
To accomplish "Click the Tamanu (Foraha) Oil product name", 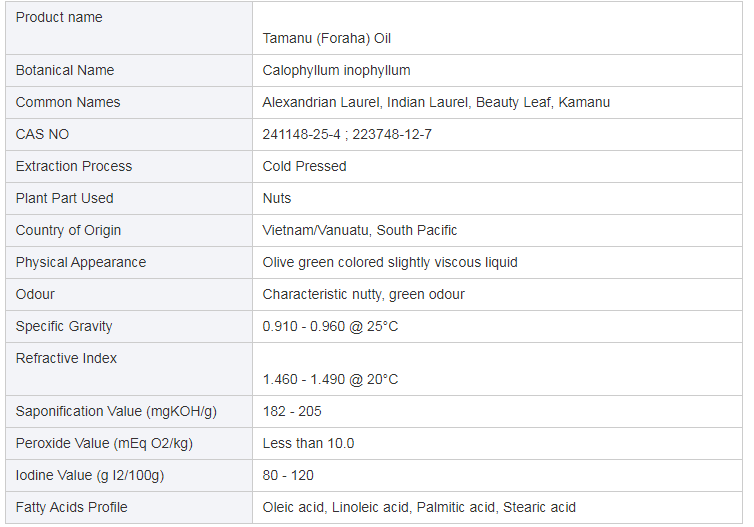I will 327,38.
